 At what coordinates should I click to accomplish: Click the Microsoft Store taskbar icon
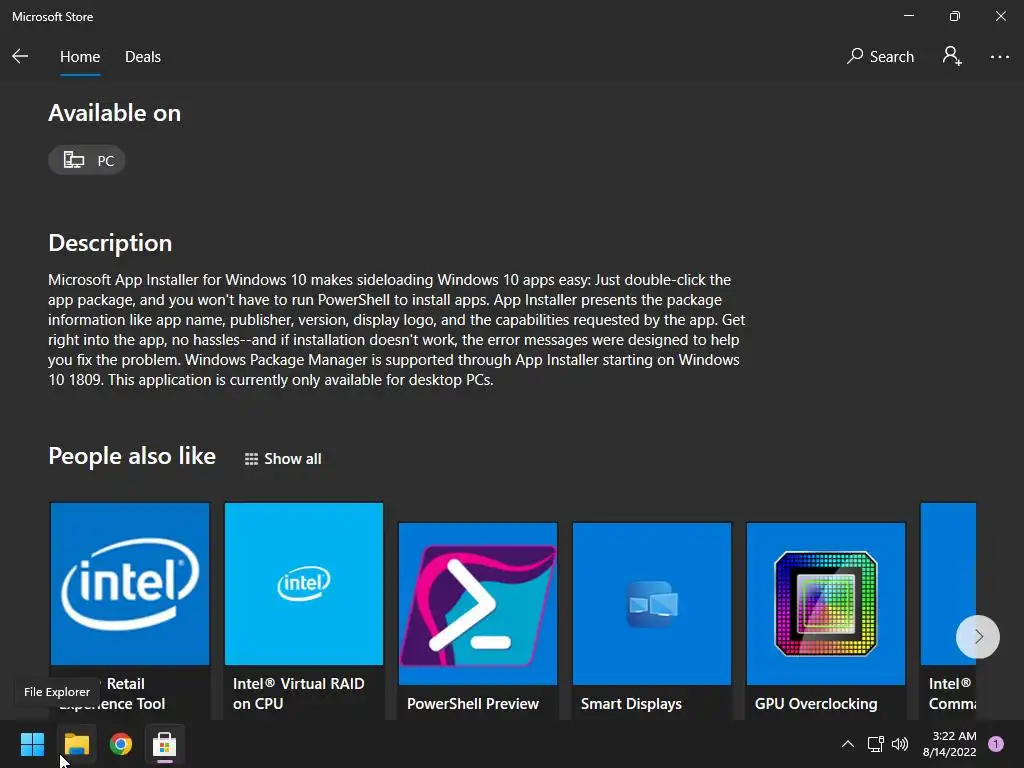point(165,744)
